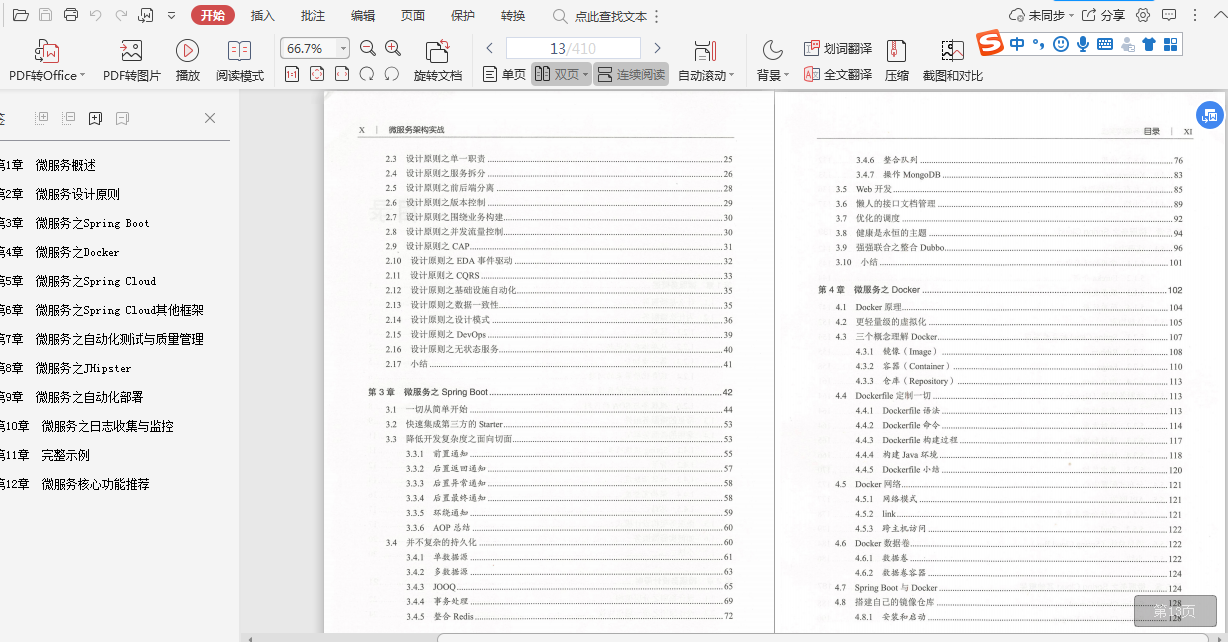Open the Sogou soft keyboard icon
This screenshot has width=1228, height=642.
pyautogui.click(x=1105, y=44)
